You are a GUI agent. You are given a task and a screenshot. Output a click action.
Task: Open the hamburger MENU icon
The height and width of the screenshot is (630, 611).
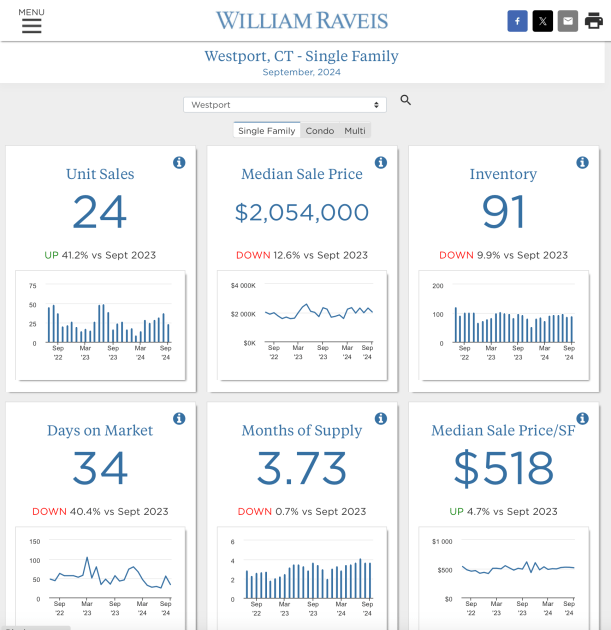tap(31, 25)
